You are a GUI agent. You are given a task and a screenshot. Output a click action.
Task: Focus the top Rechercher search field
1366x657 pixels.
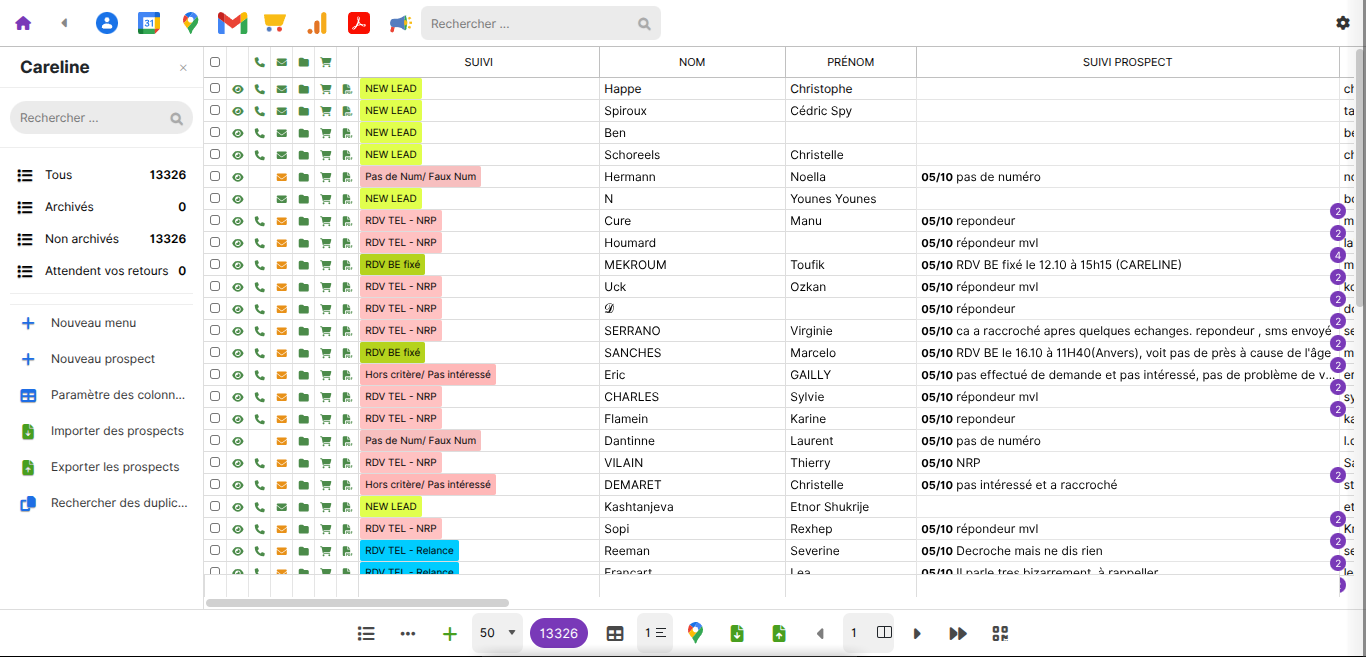[x=540, y=23]
